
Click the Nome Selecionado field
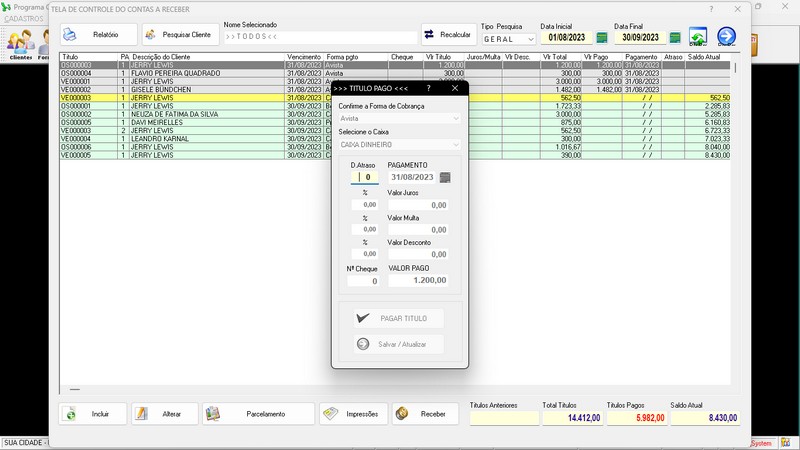(320, 37)
